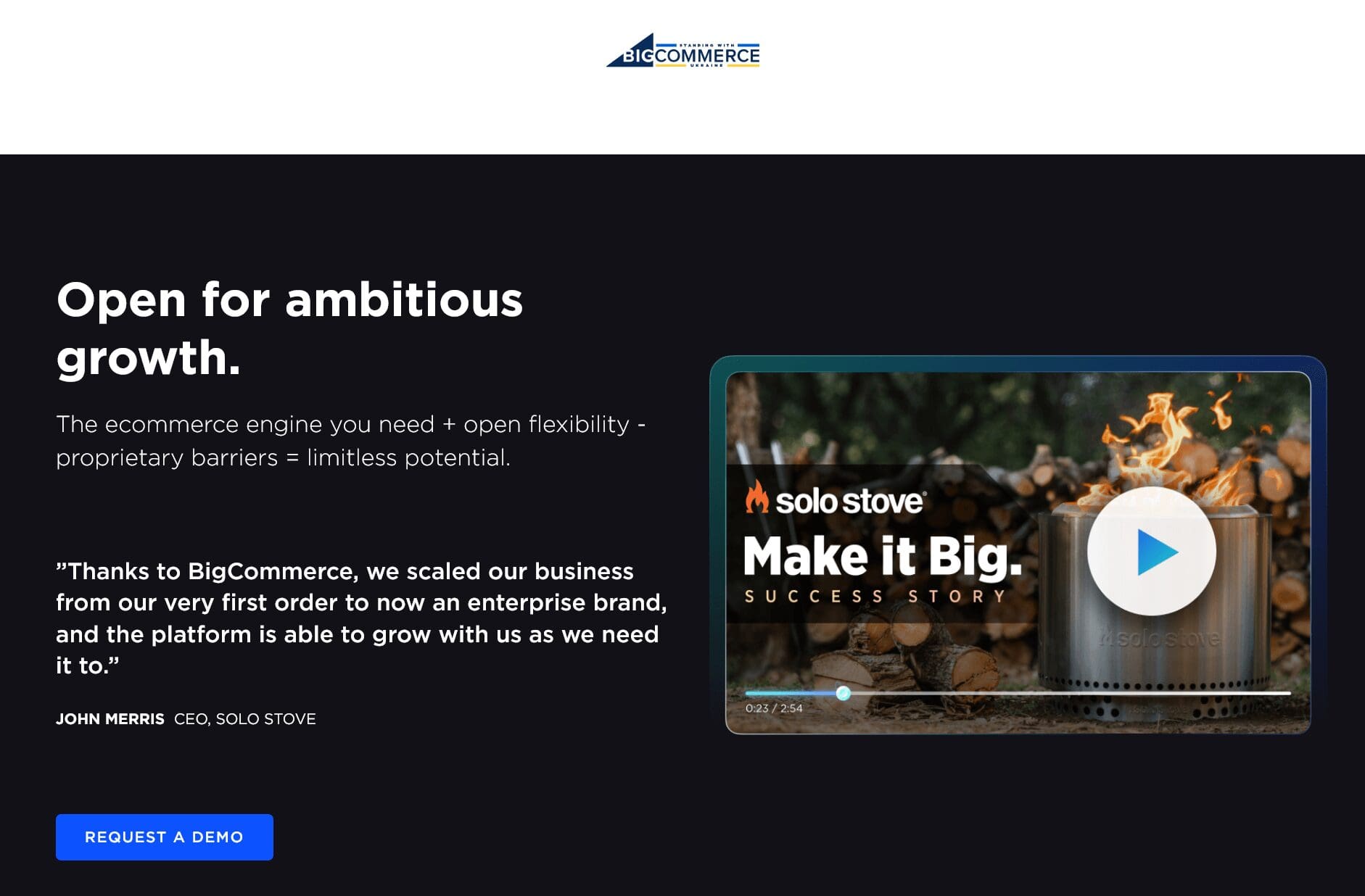This screenshot has height=896, width=1365.
Task: Click the Thanks to BigCommerce quote text
Action: pos(361,618)
